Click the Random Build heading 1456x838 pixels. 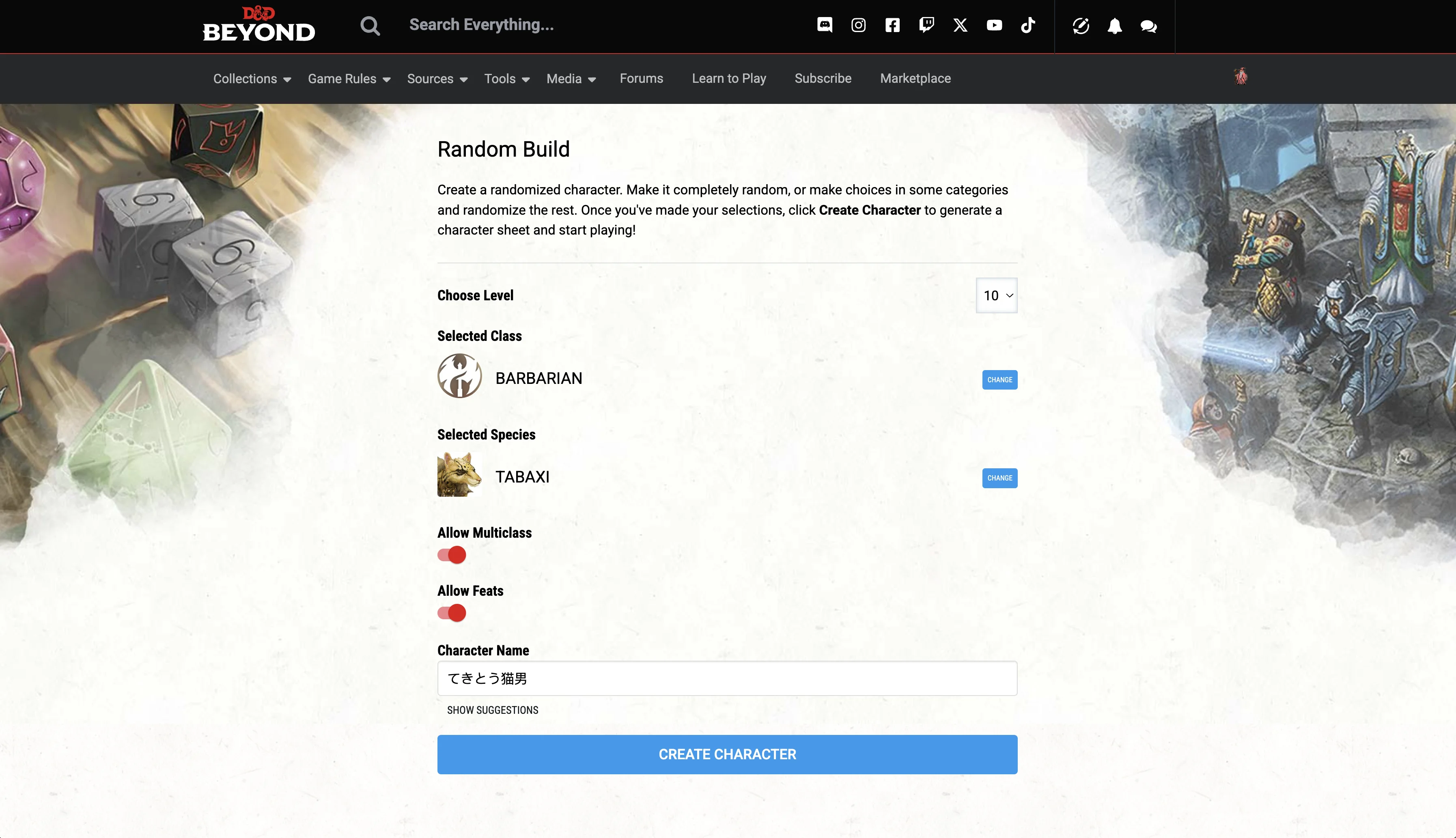tap(504, 149)
